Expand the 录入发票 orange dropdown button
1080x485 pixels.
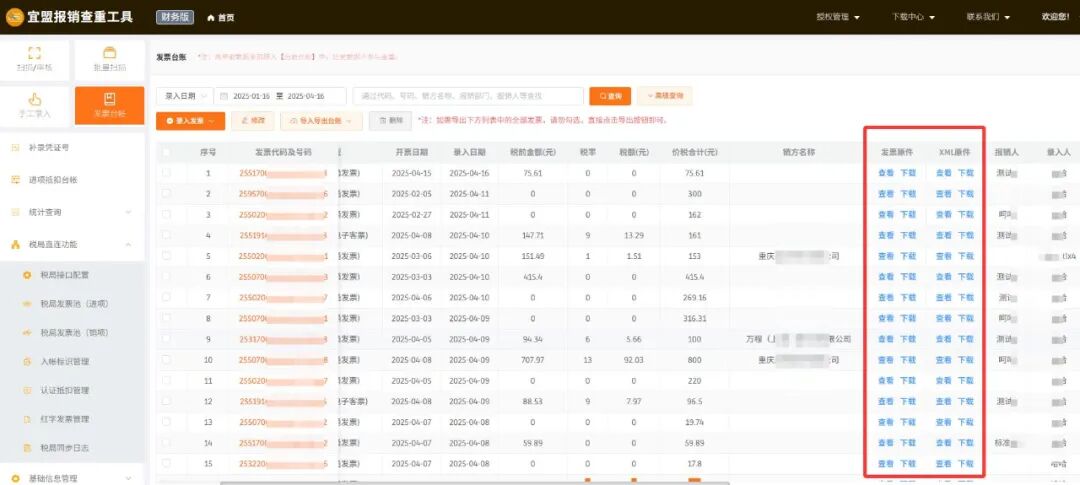coord(190,121)
